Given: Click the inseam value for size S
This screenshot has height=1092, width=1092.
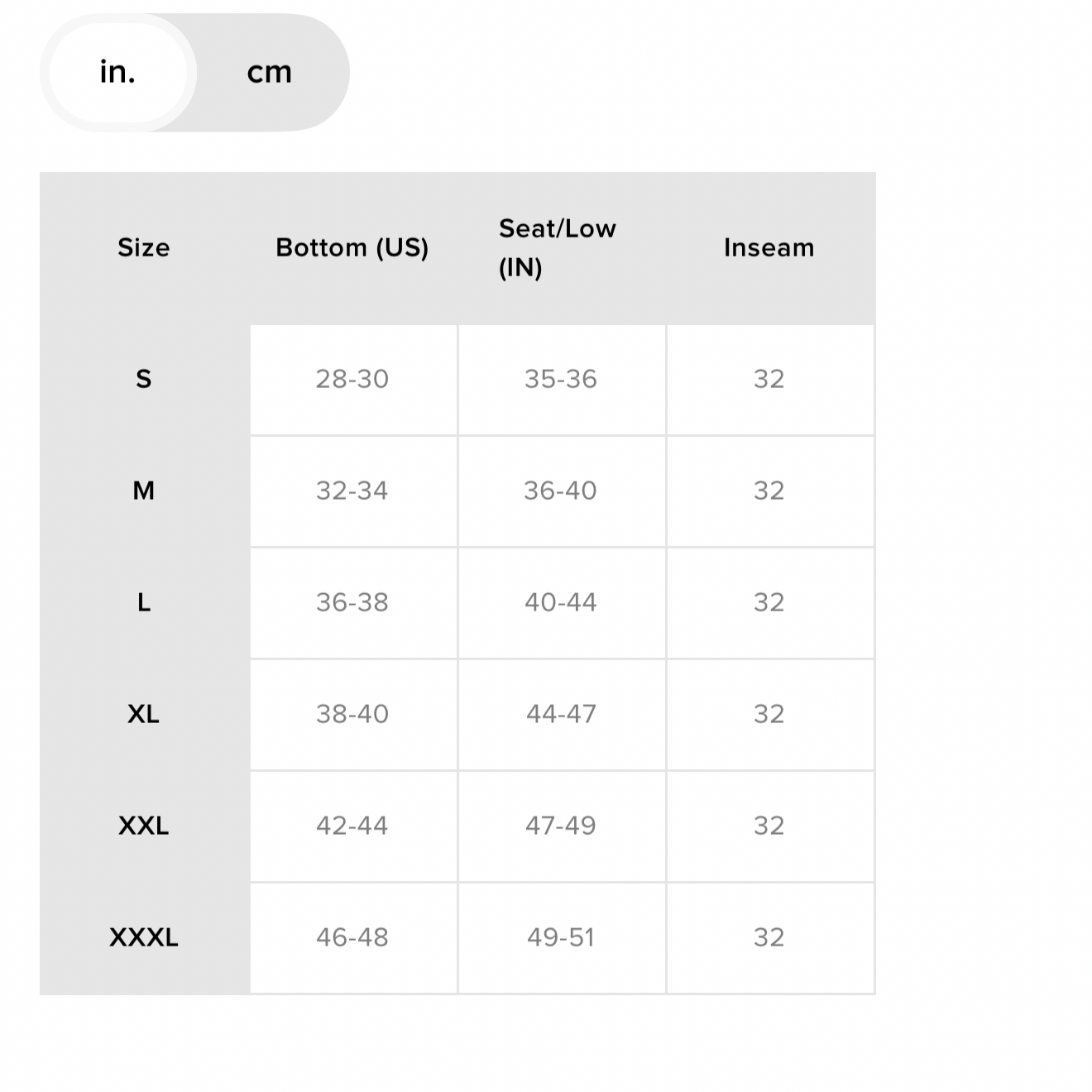Looking at the screenshot, I should click(x=769, y=379).
